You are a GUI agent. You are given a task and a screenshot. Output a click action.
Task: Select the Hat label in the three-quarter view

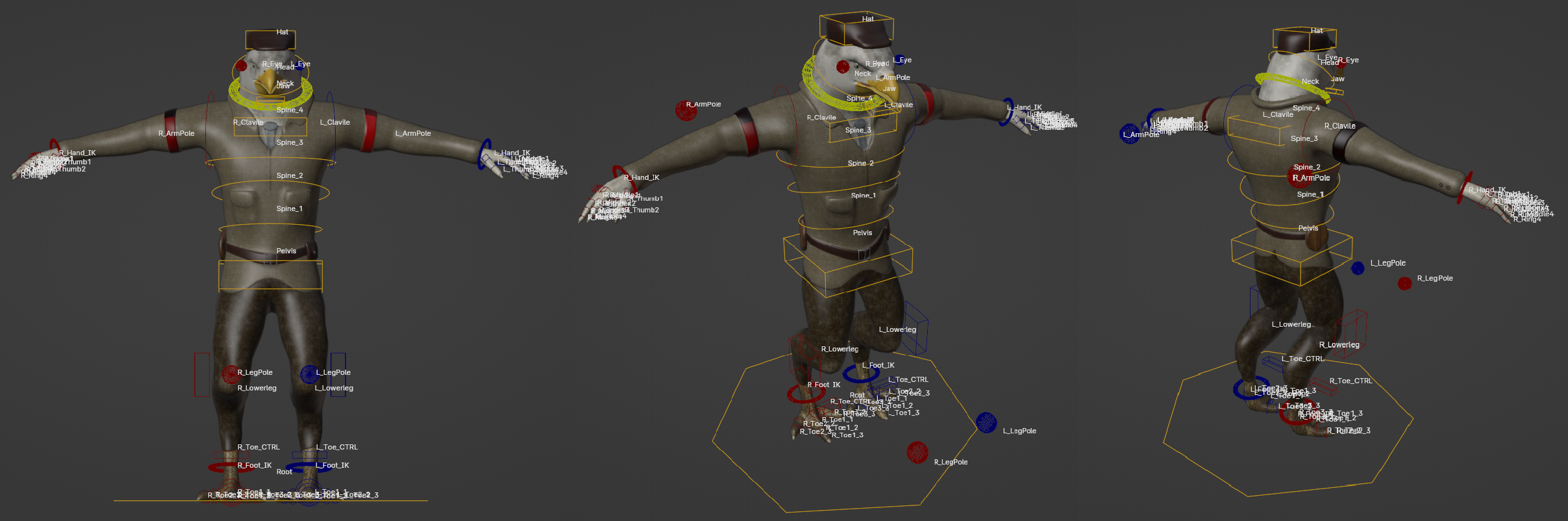click(x=868, y=19)
